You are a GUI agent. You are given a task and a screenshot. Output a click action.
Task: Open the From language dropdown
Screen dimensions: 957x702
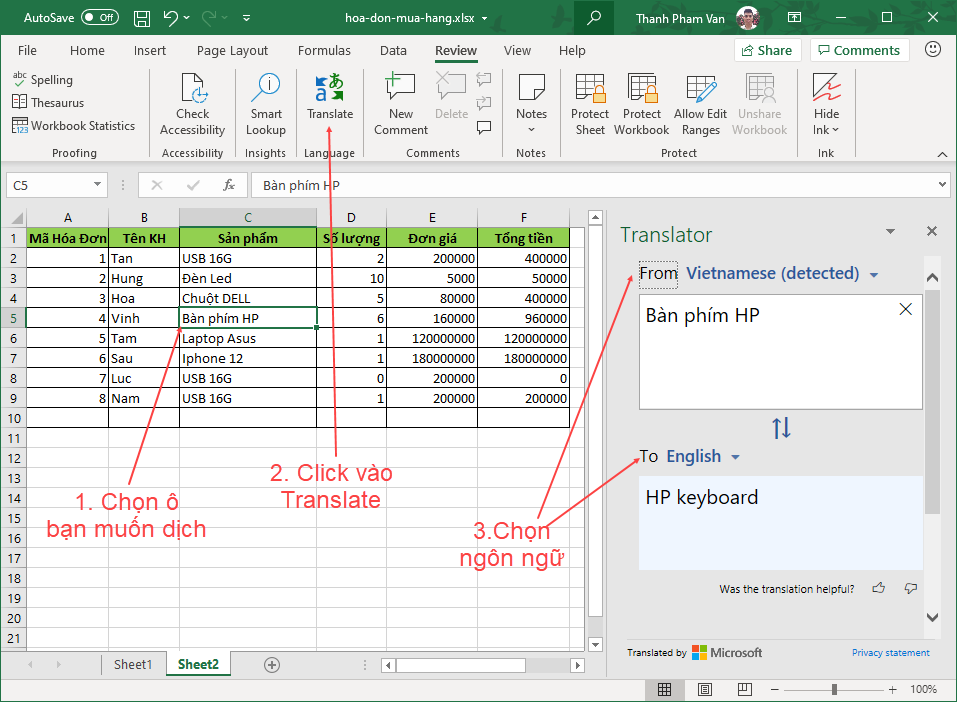(874, 275)
